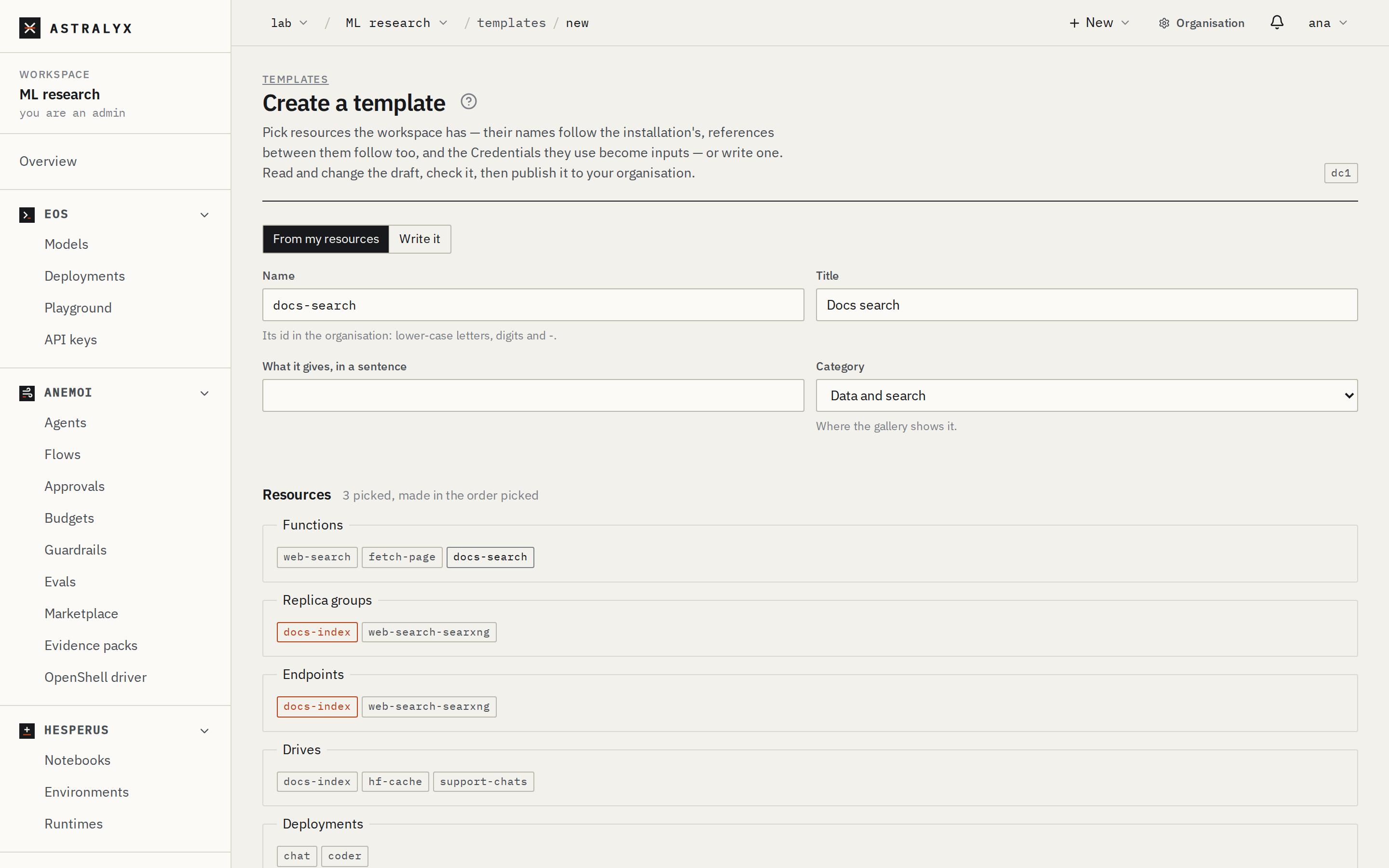Follow the TEMPLATES link above the heading
Viewport: 1389px width, 868px height.
pos(295,79)
